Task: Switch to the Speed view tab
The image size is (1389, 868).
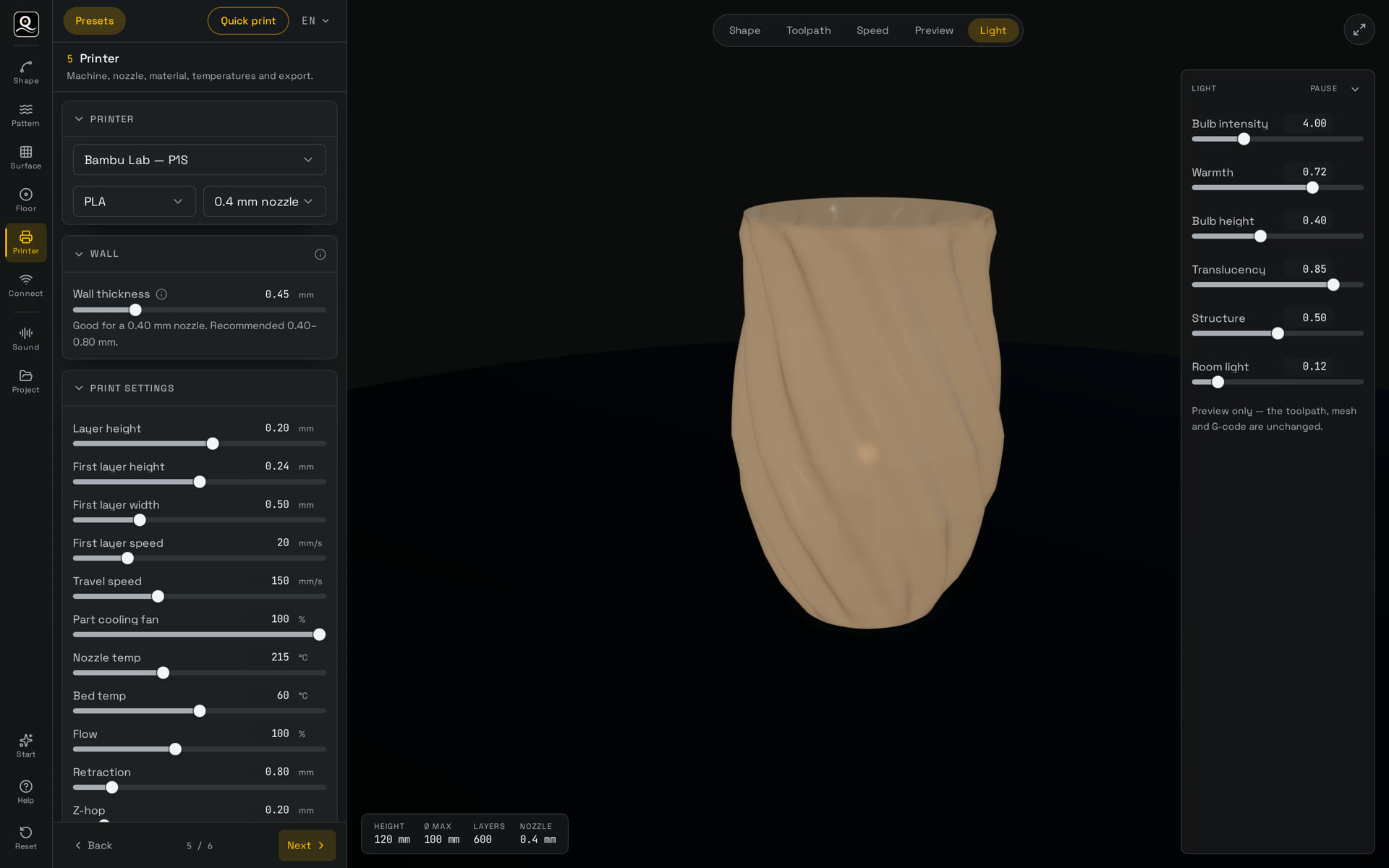Action: coord(872,30)
